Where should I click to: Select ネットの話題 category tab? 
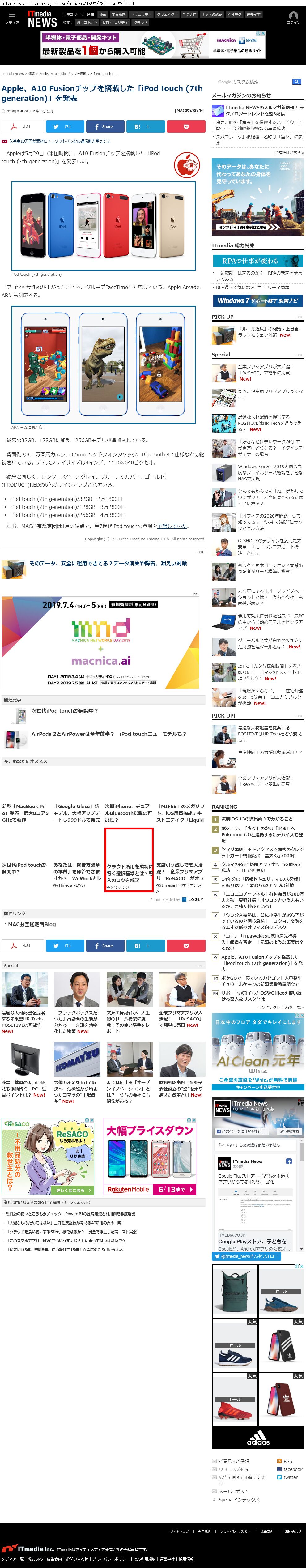(x=212, y=14)
